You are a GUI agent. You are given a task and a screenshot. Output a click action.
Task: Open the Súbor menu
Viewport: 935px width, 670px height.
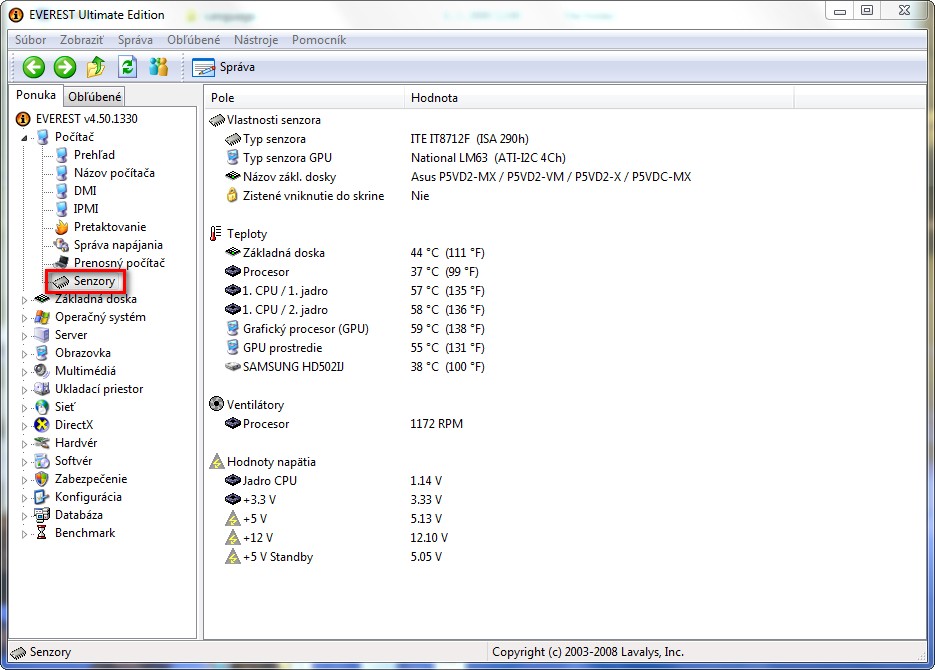point(30,40)
